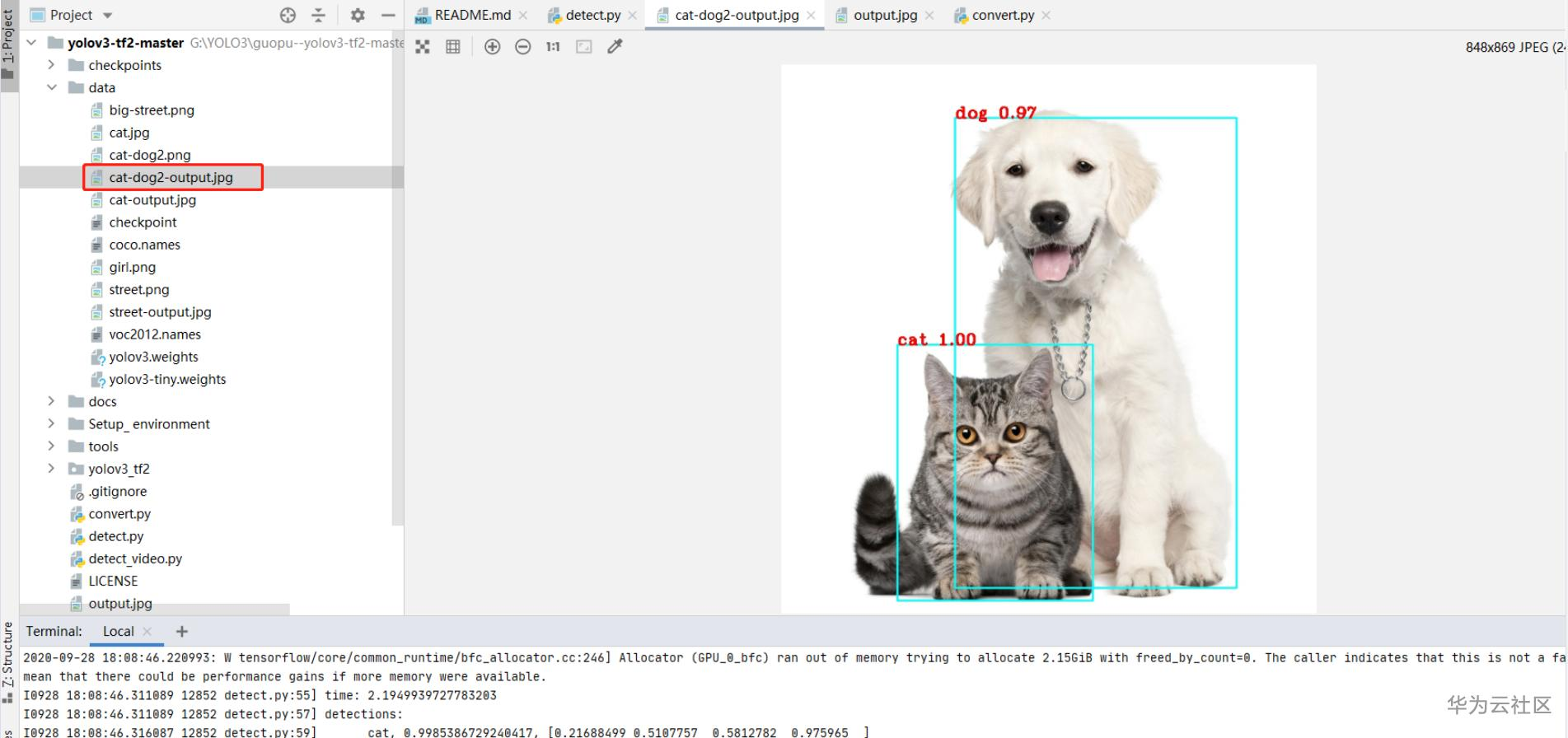Image resolution: width=1568 pixels, height=738 pixels.
Task: Select big-street.png in the tree
Action: [152, 110]
